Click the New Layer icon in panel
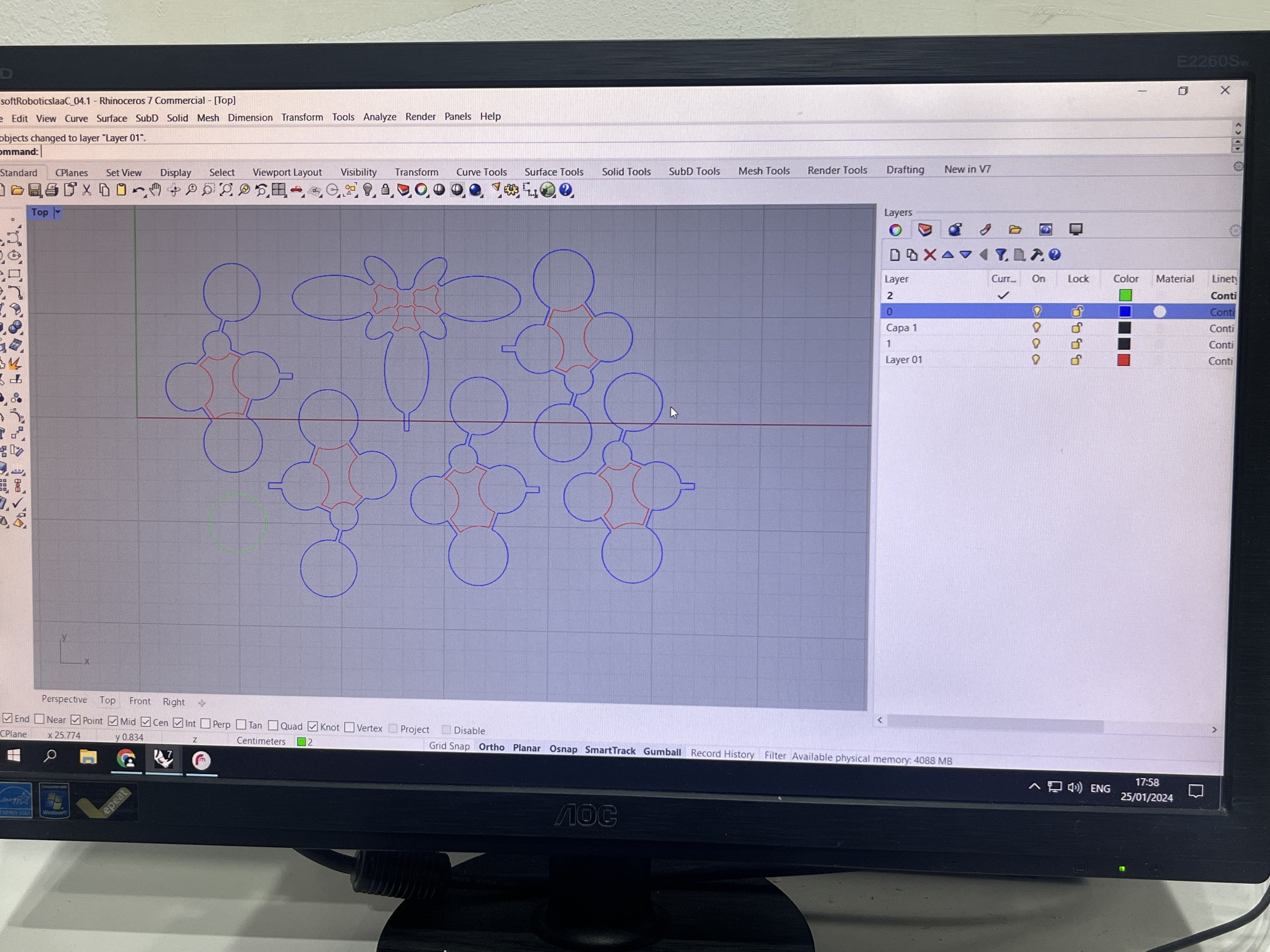 [893, 254]
